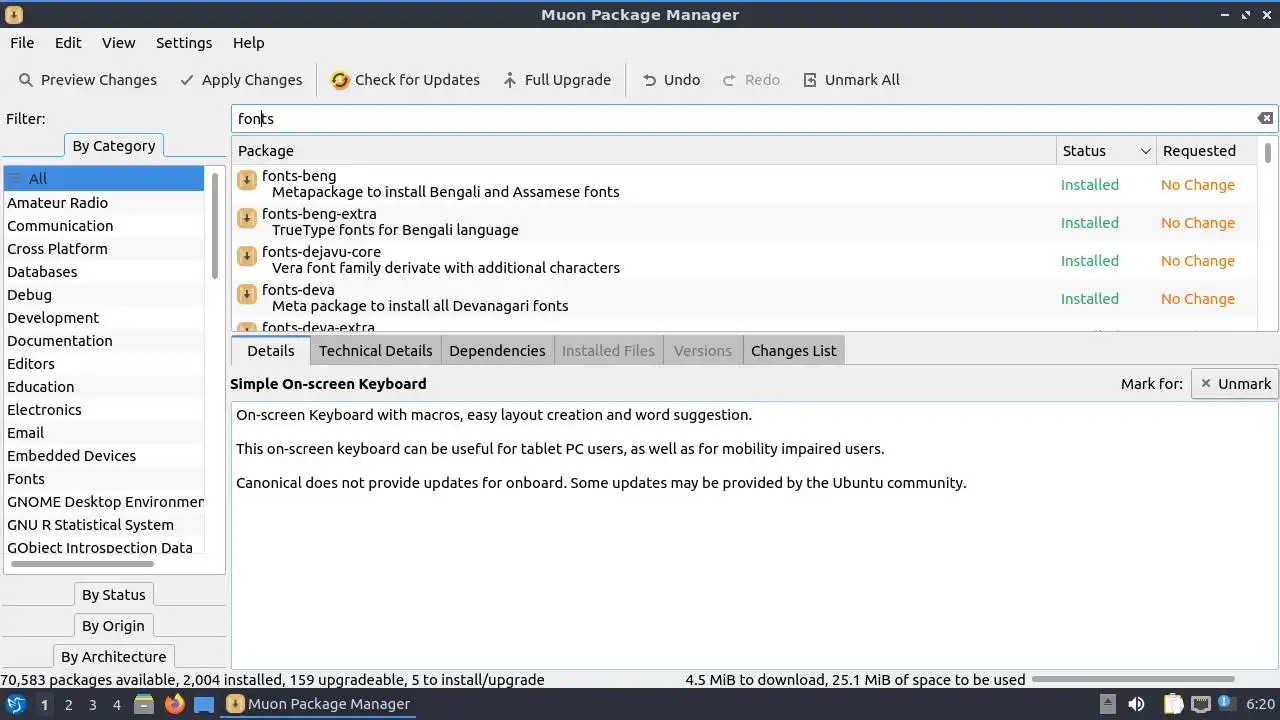Clear the search field text
The image size is (1280, 720).
pyautogui.click(x=1265, y=118)
